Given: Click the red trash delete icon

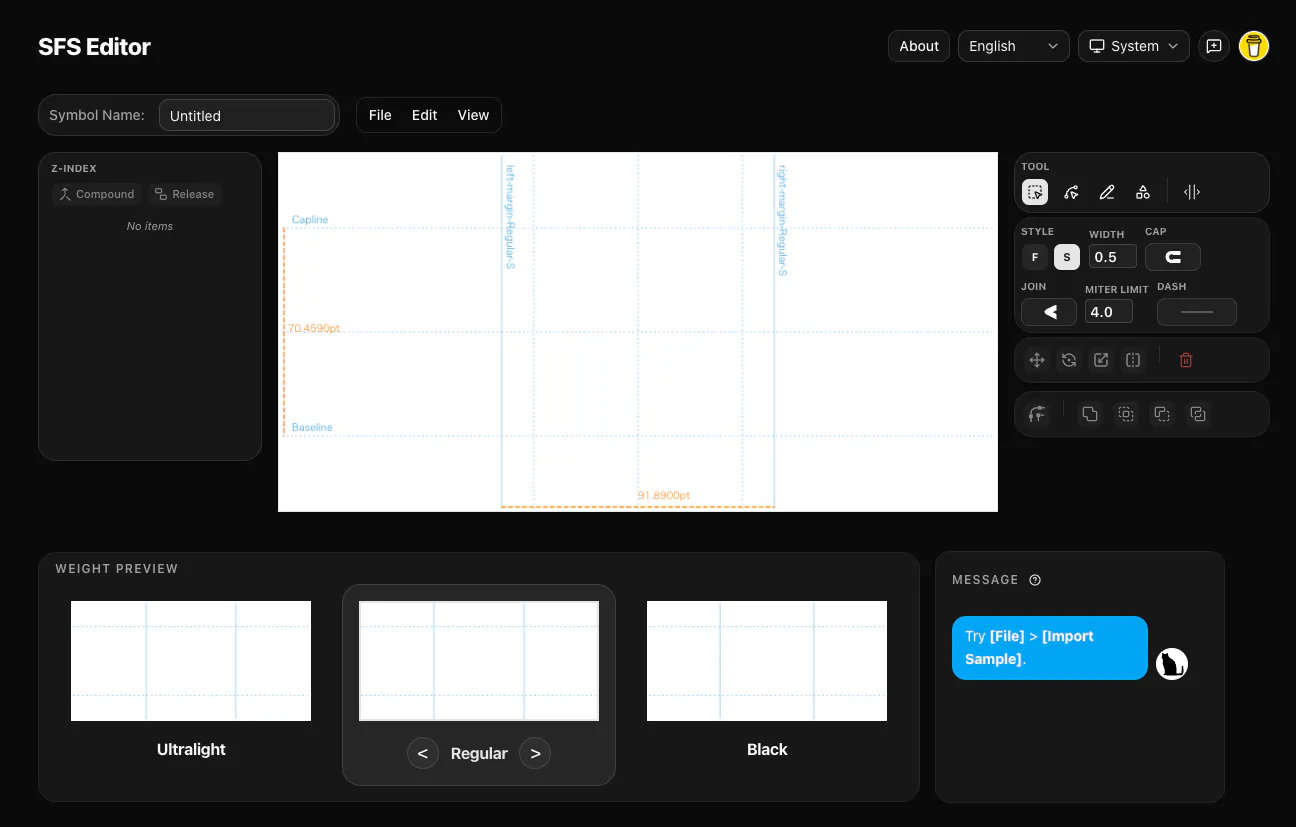Looking at the screenshot, I should [1186, 360].
